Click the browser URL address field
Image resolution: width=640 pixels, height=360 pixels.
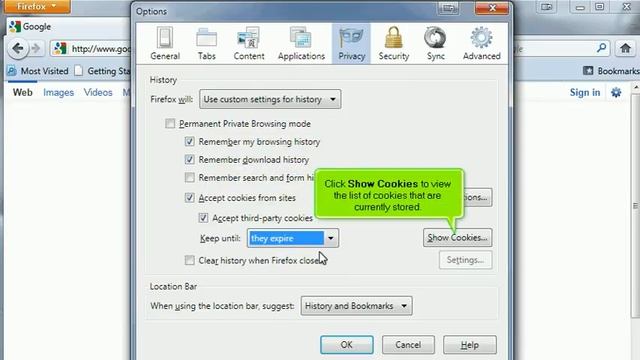[91, 49]
